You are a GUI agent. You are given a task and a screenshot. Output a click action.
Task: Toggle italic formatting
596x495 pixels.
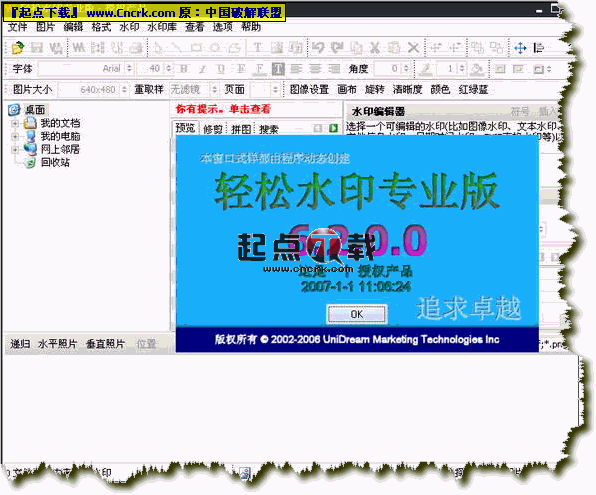(x=203, y=69)
